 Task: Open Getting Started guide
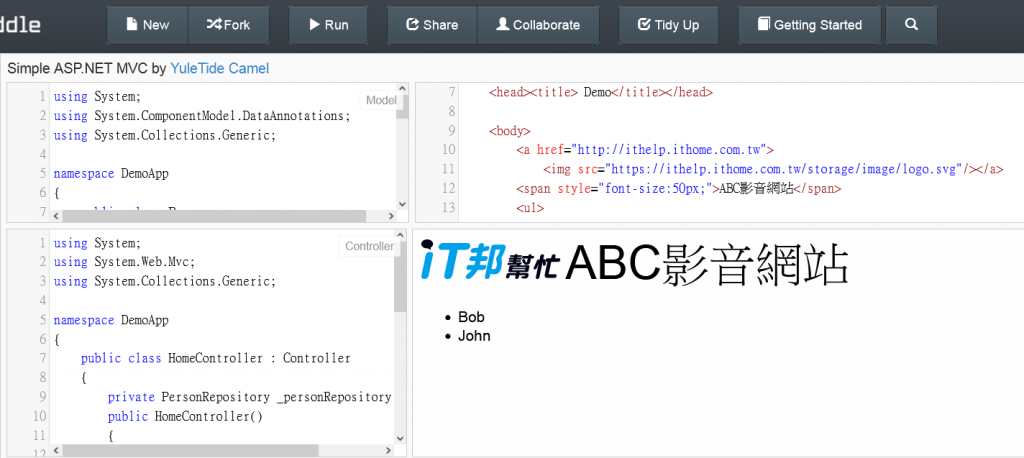(x=810, y=25)
